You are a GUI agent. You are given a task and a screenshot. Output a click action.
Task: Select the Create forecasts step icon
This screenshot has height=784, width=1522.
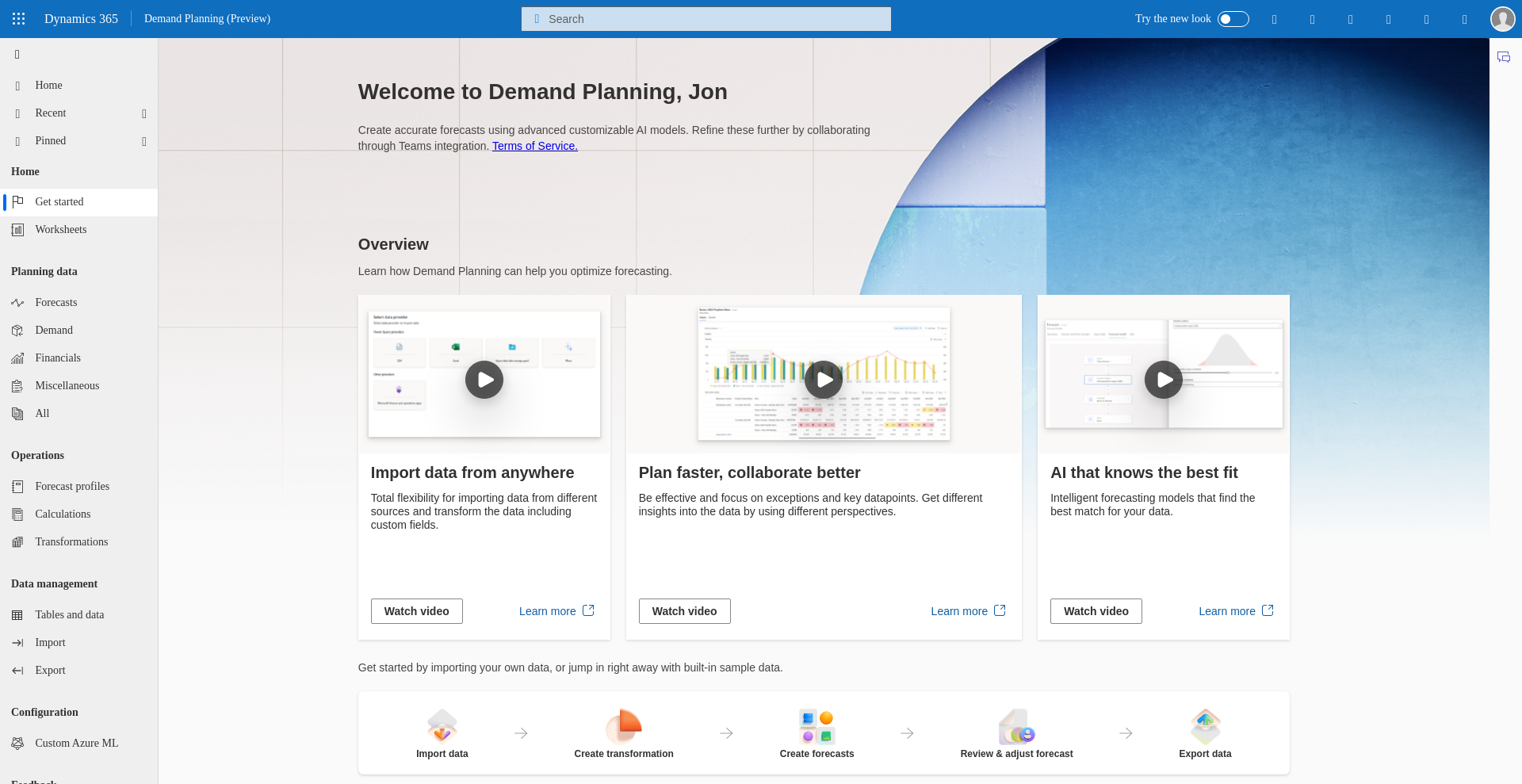pyautogui.click(x=816, y=725)
